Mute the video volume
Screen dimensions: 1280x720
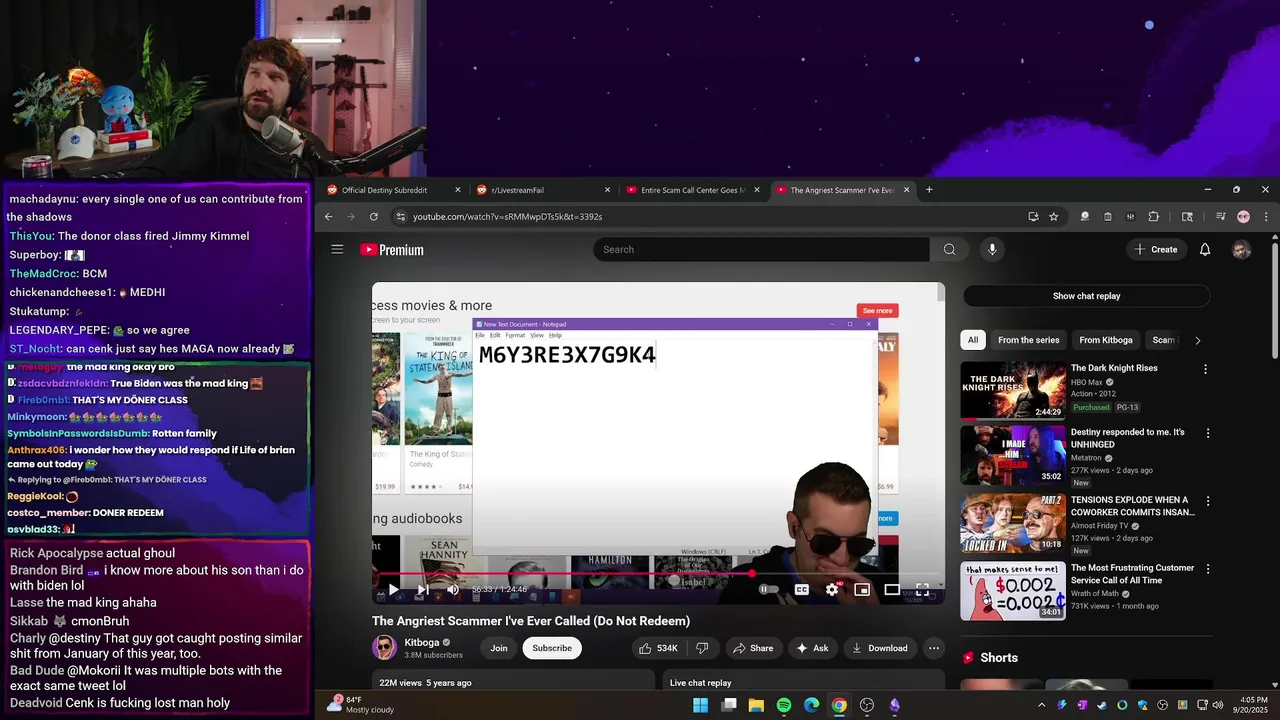[x=453, y=589]
